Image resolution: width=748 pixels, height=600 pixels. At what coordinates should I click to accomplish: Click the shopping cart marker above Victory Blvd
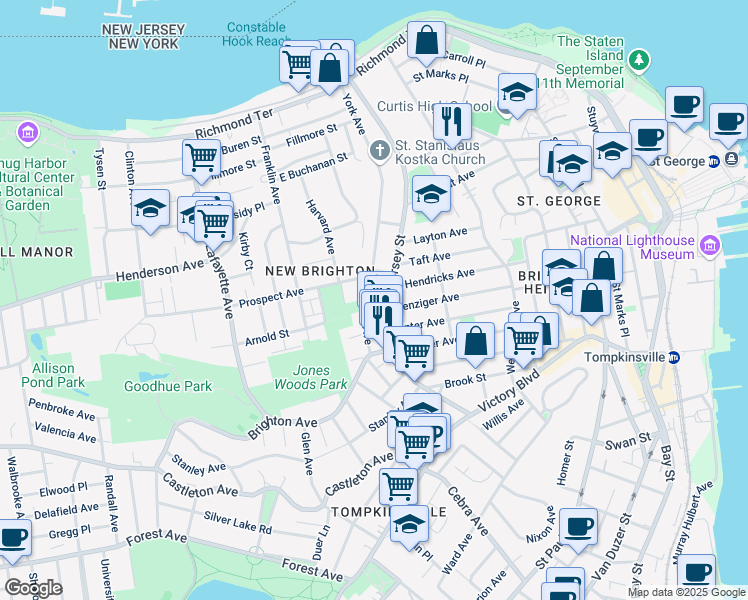pyautogui.click(x=523, y=342)
